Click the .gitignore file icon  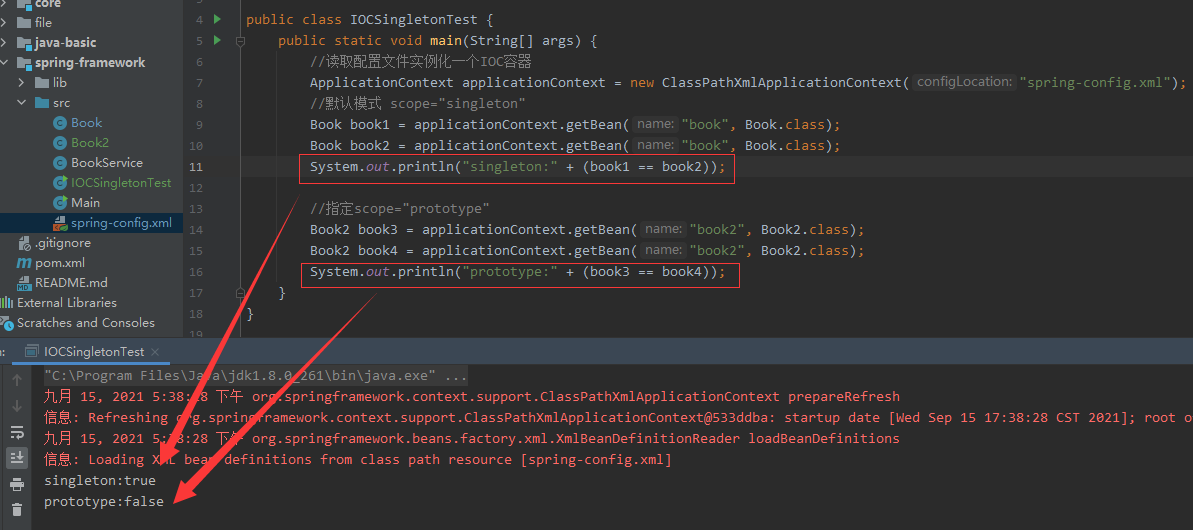pos(23,243)
